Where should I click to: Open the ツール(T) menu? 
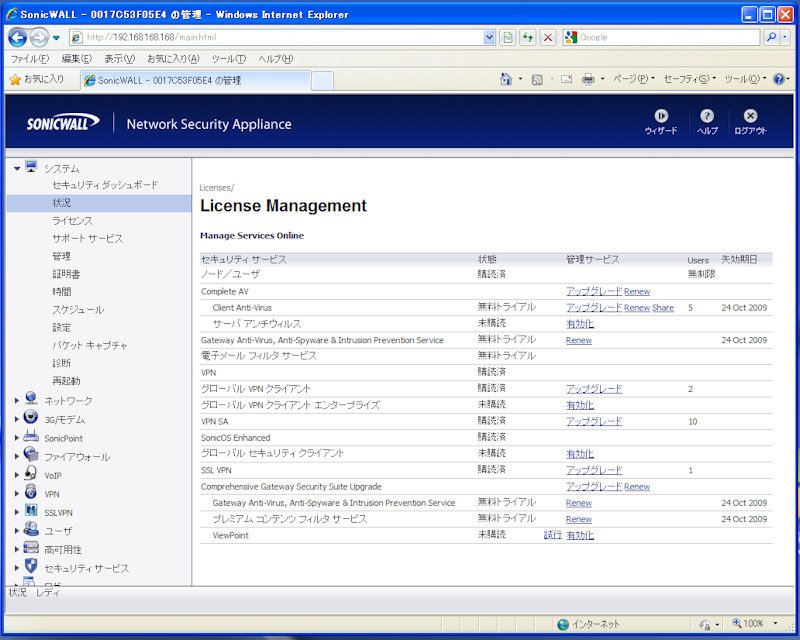pos(229,59)
